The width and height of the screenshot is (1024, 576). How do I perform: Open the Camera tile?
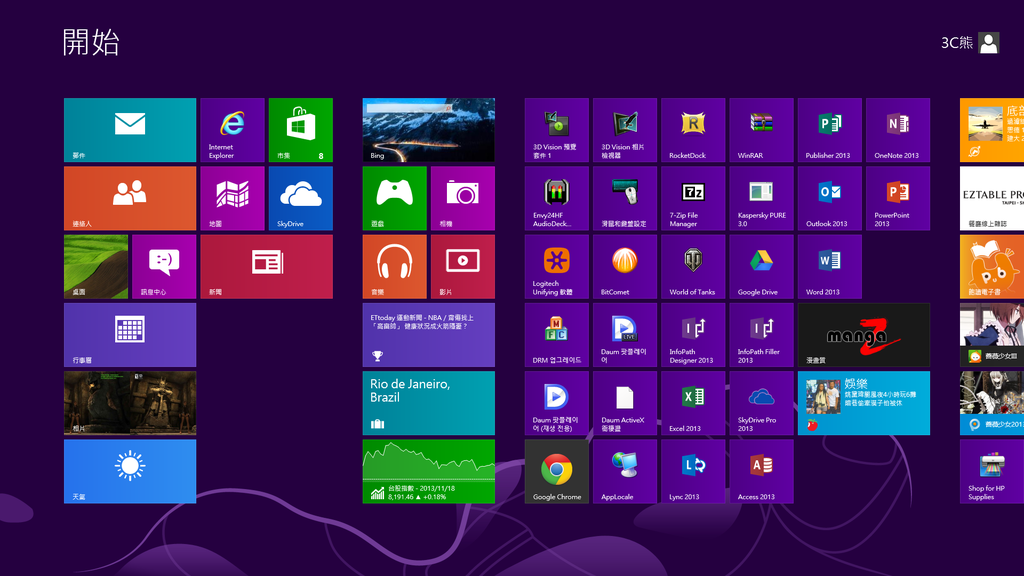click(462, 199)
